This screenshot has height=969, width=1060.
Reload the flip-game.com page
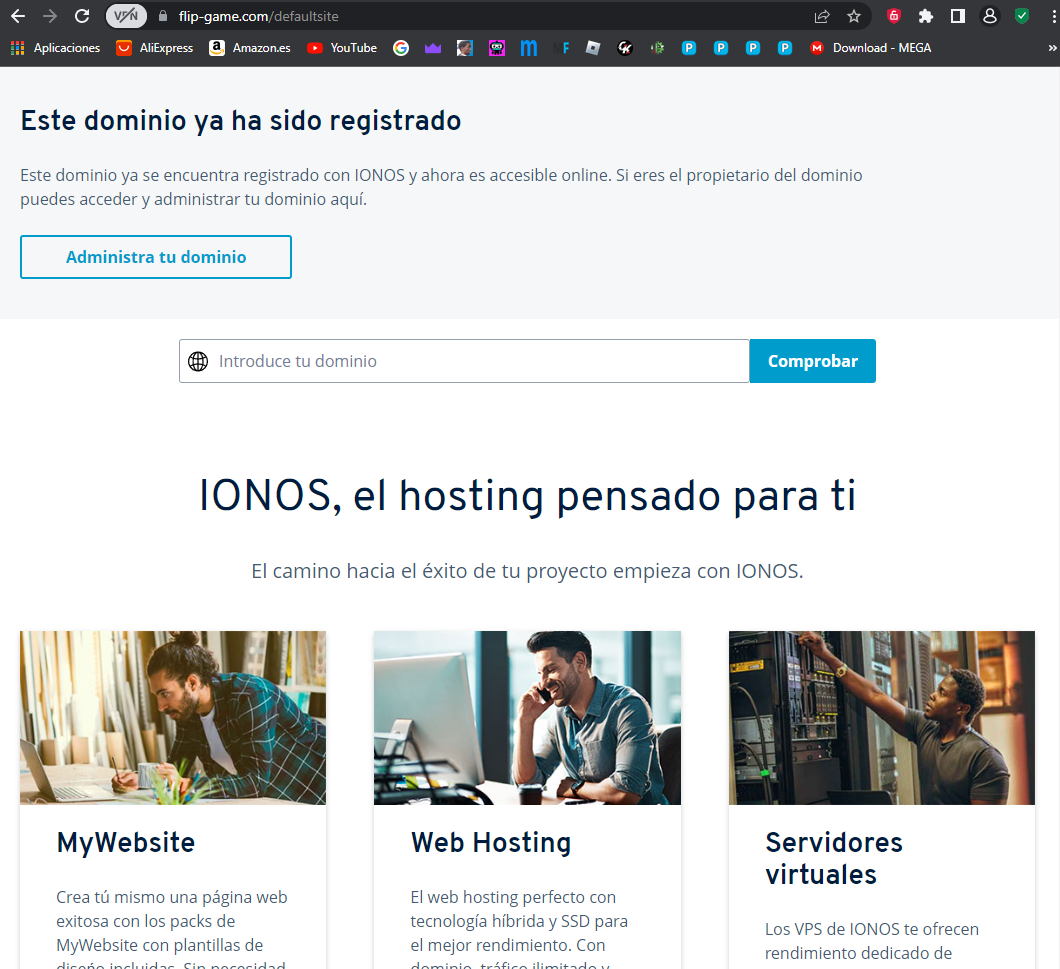[82, 16]
